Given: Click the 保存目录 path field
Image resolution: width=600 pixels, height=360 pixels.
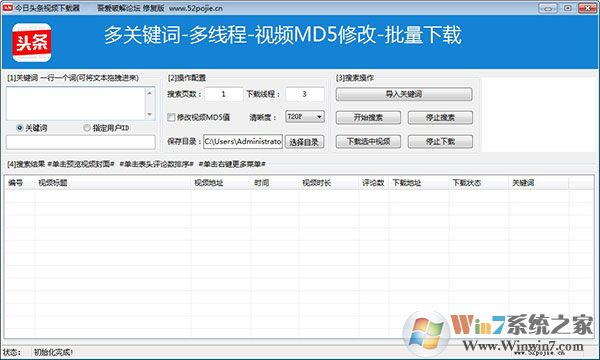Looking at the screenshot, I should tap(243, 142).
